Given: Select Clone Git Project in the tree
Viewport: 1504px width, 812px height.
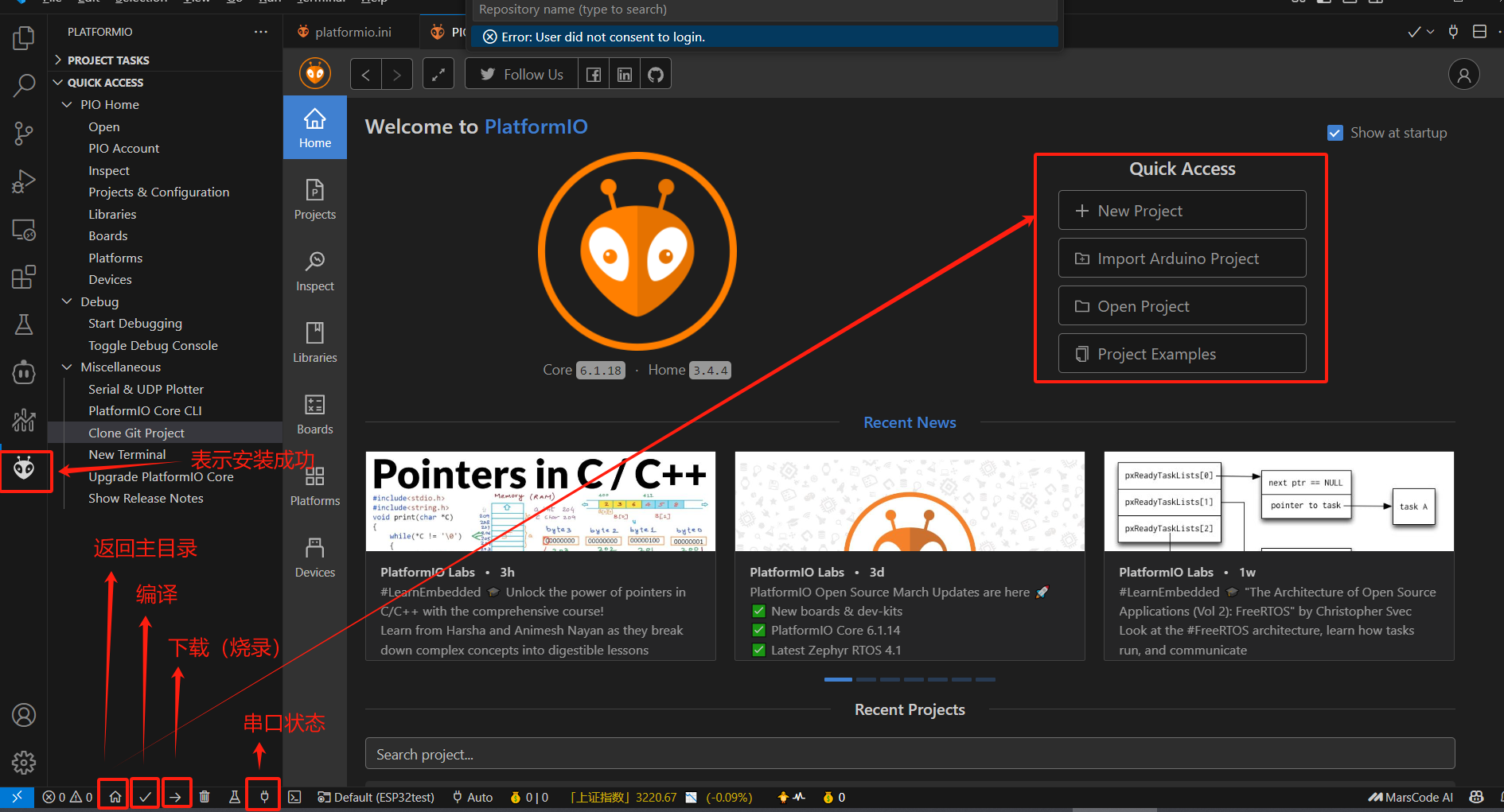Looking at the screenshot, I should click(x=165, y=433).
